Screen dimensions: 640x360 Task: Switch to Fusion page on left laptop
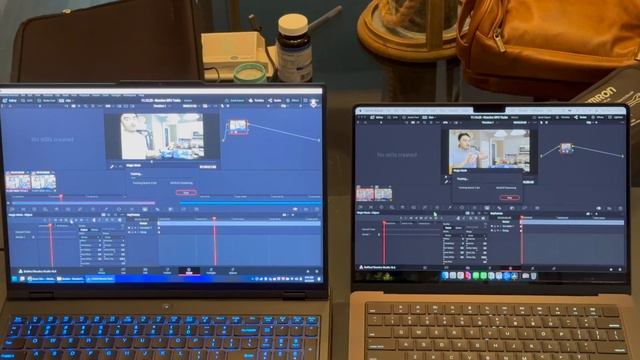pos(167,271)
